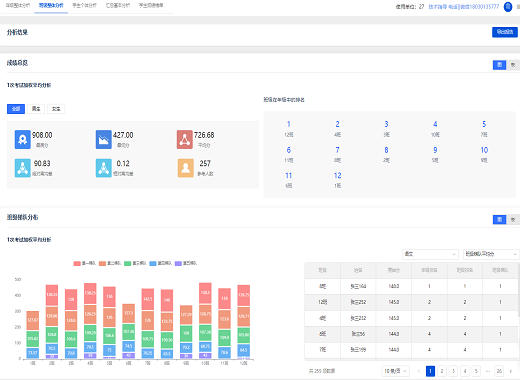
Task: Click the declining chart icon beside 427.00
Action: pos(104,139)
